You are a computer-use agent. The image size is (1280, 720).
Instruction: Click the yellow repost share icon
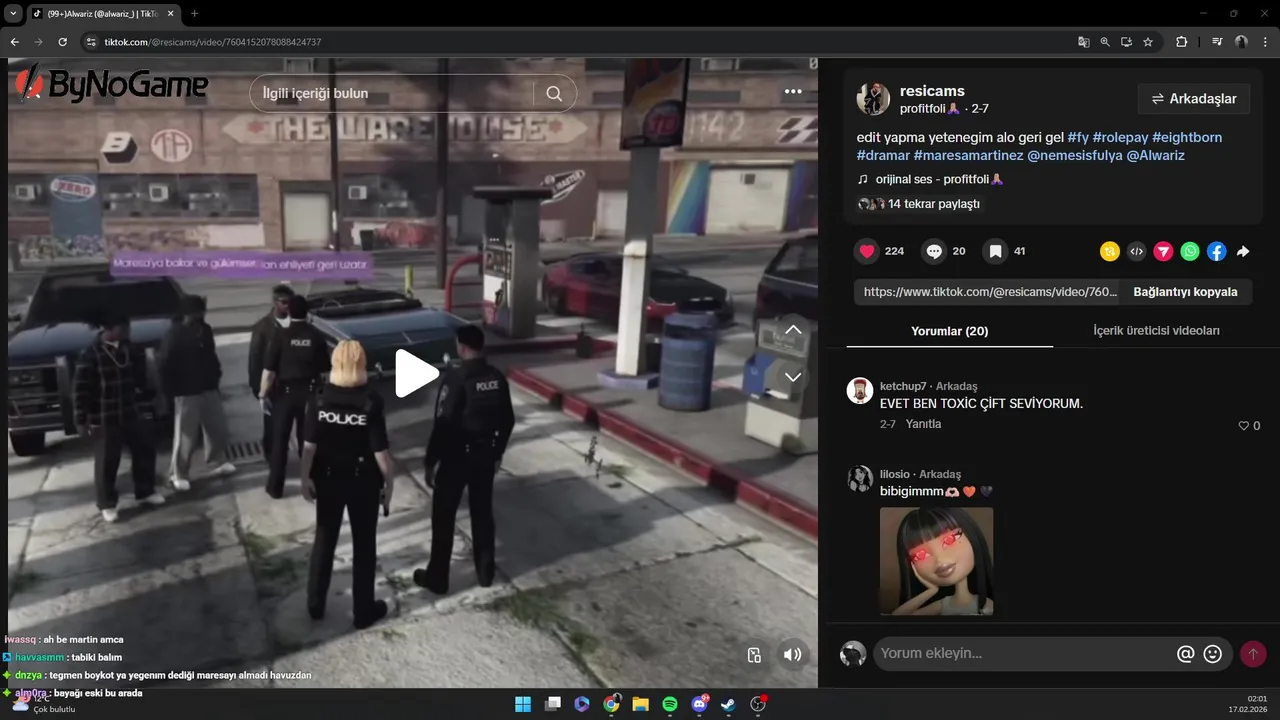1109,252
